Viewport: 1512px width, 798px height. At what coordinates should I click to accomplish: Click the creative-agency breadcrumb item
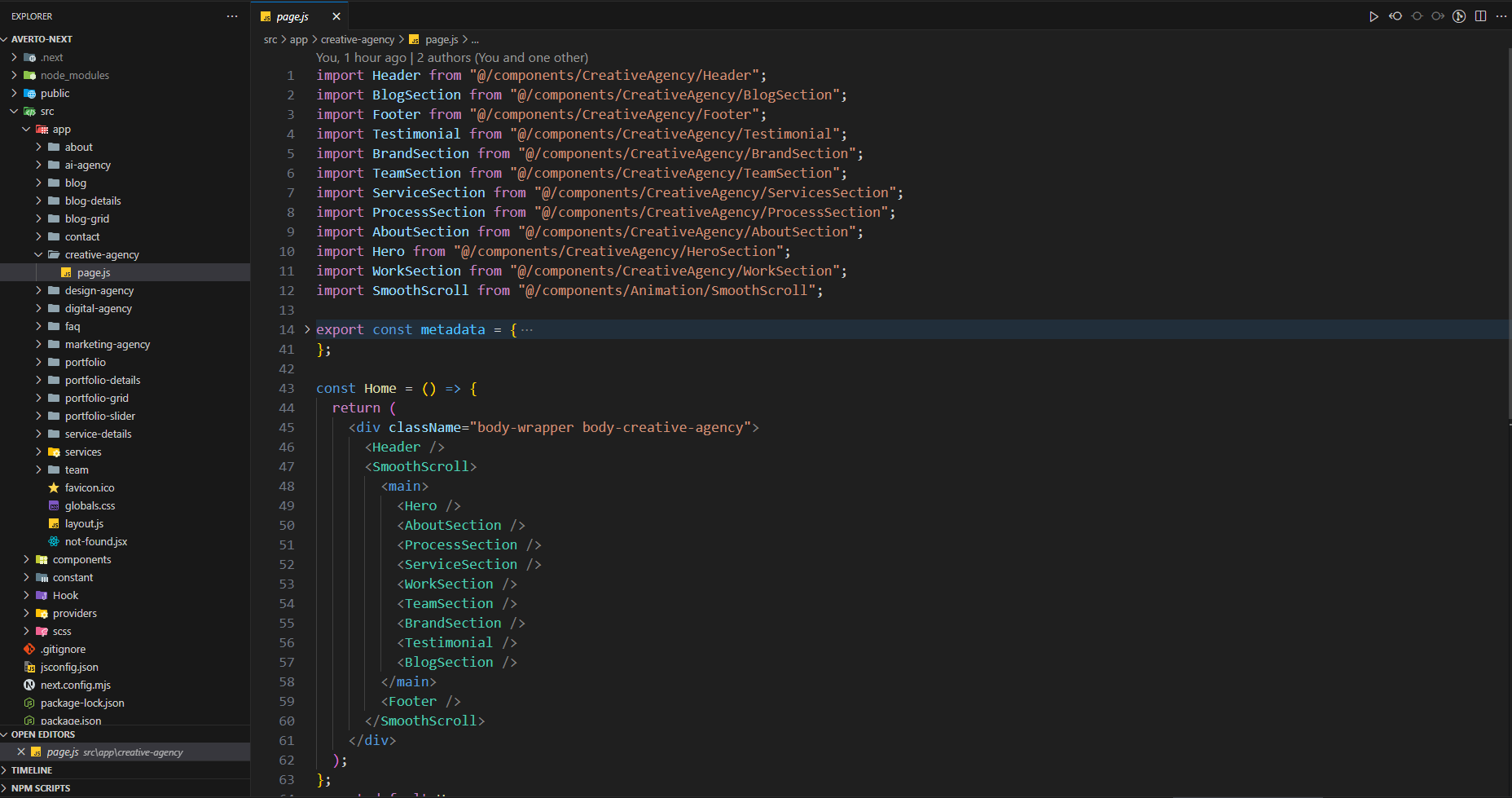pos(358,39)
